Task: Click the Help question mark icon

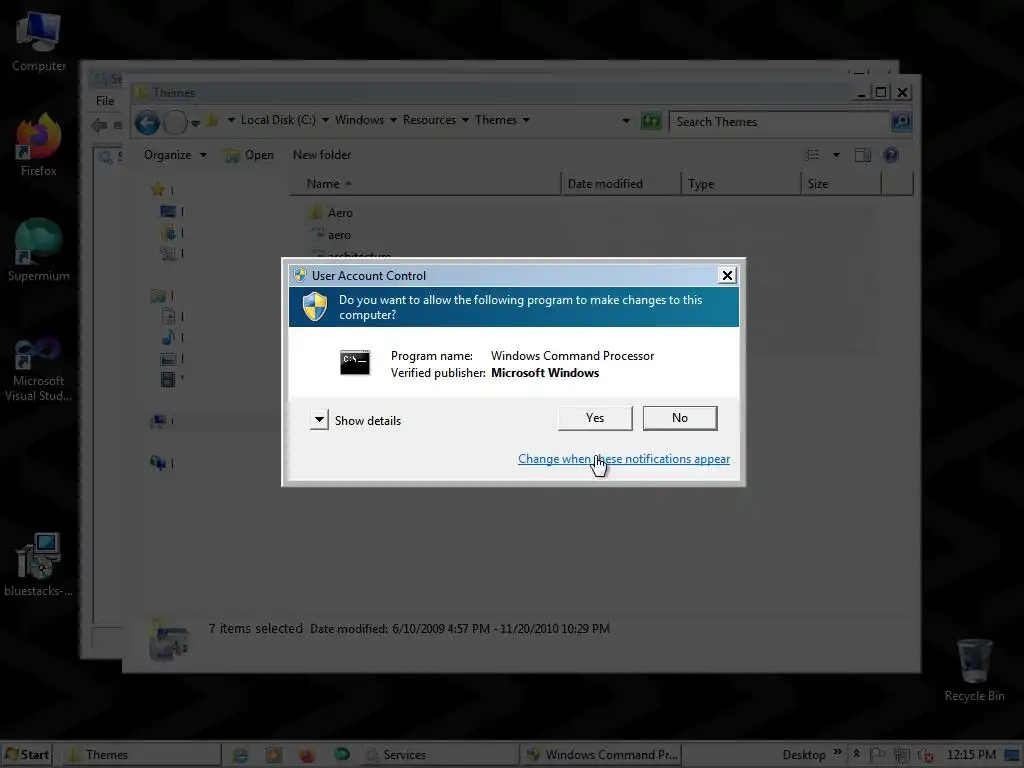Action: pyautogui.click(x=891, y=155)
